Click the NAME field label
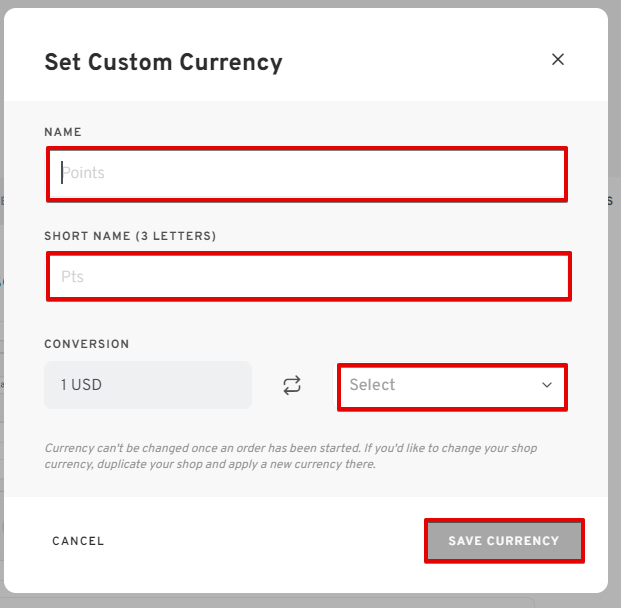The image size is (621, 608). pyautogui.click(x=63, y=132)
